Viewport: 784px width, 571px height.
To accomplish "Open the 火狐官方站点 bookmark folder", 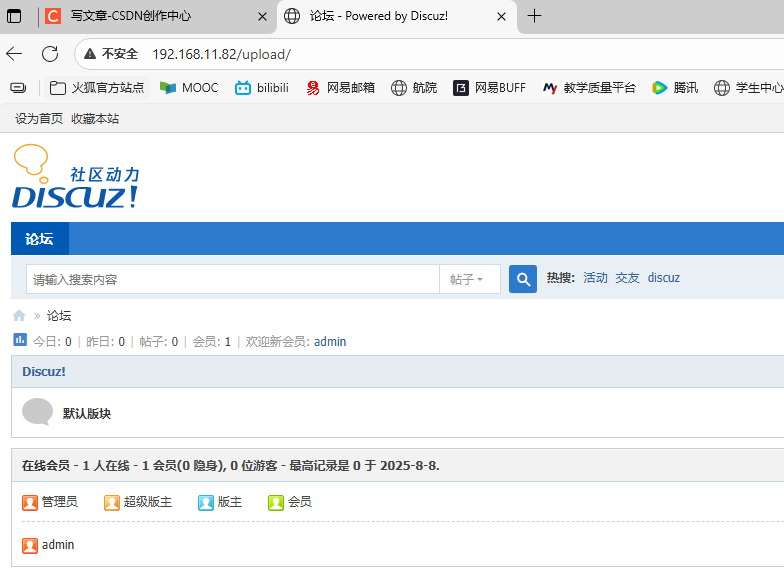I will [97, 88].
